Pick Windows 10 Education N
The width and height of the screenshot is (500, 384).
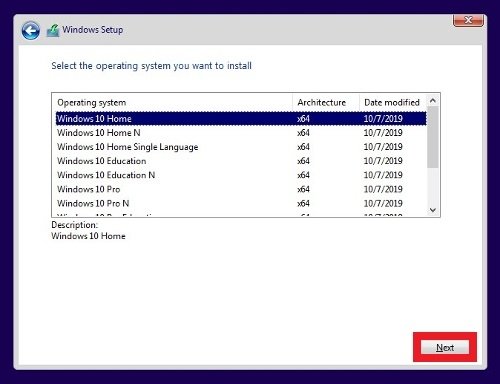click(241, 175)
